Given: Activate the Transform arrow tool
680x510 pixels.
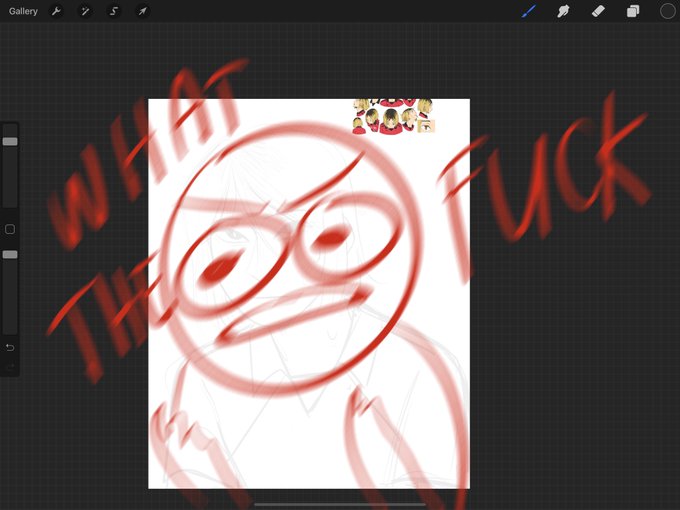Looking at the screenshot, I should 142,11.
